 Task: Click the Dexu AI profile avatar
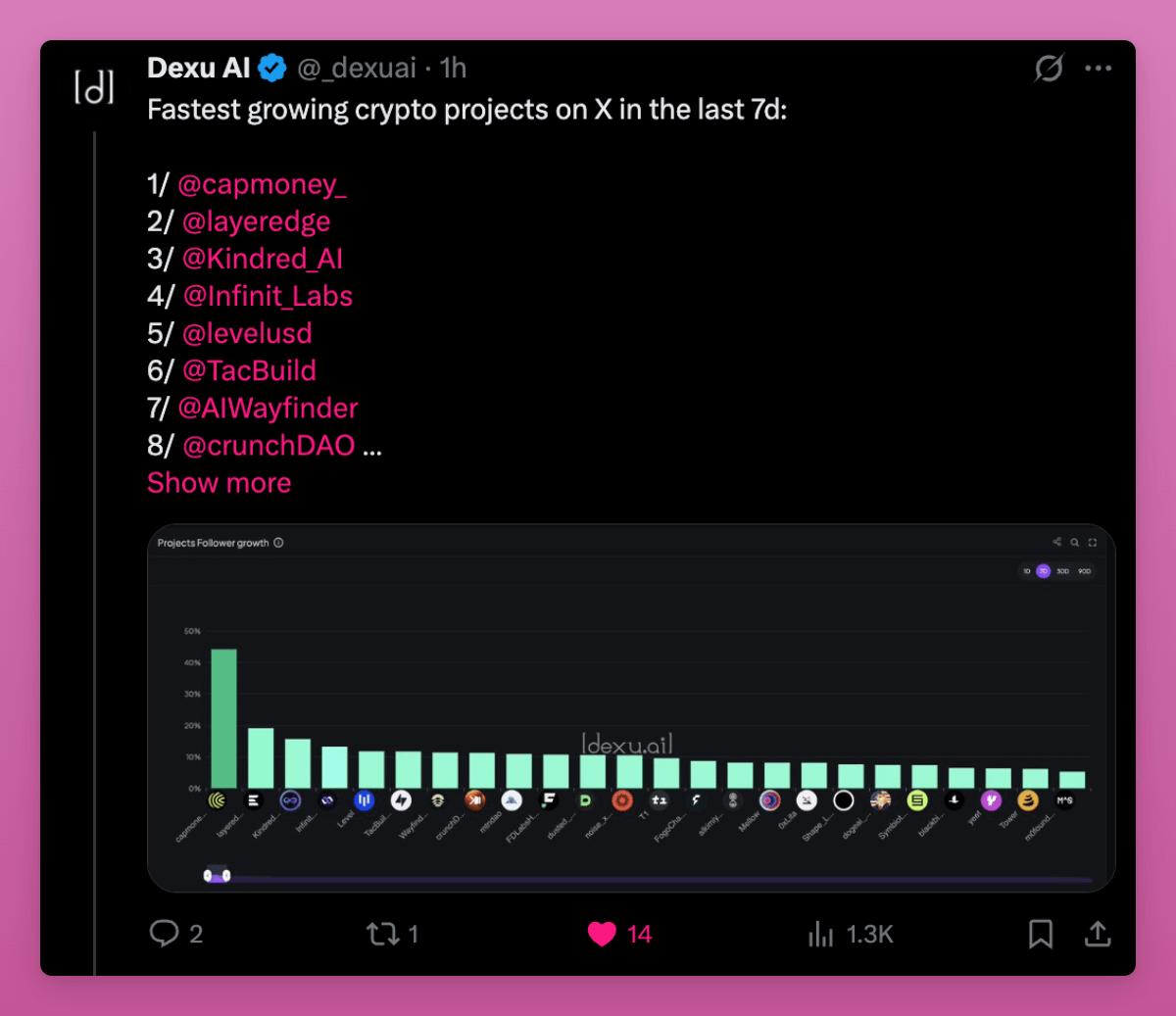[94, 86]
